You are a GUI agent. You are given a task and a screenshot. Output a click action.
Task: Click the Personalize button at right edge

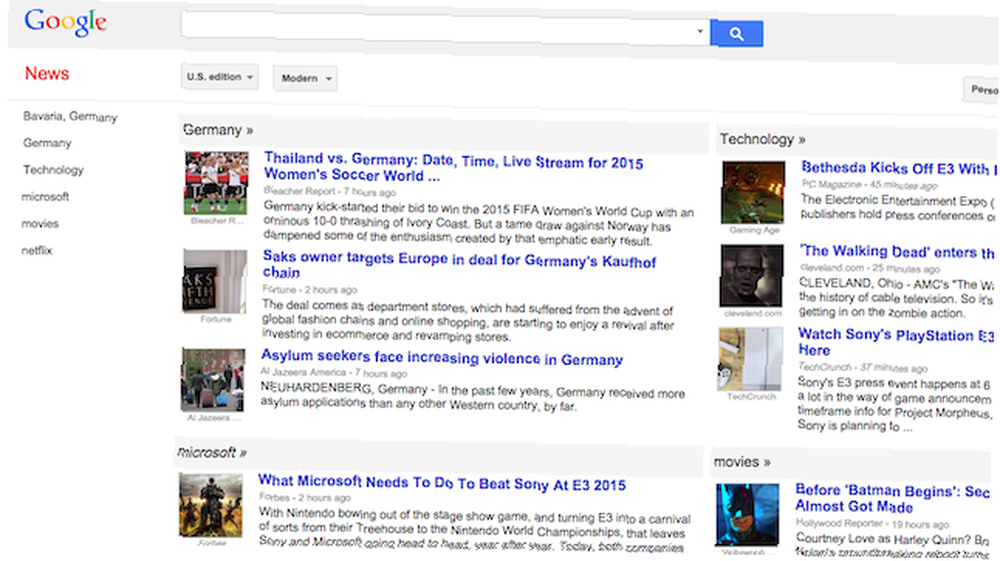(x=981, y=90)
